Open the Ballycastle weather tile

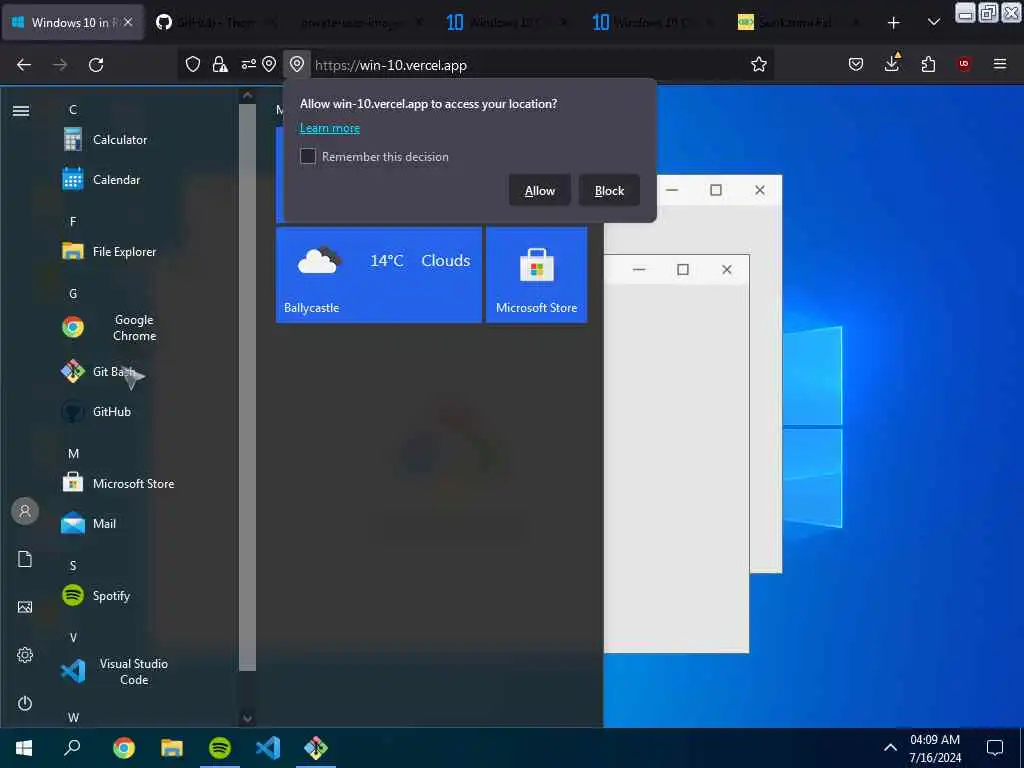379,275
